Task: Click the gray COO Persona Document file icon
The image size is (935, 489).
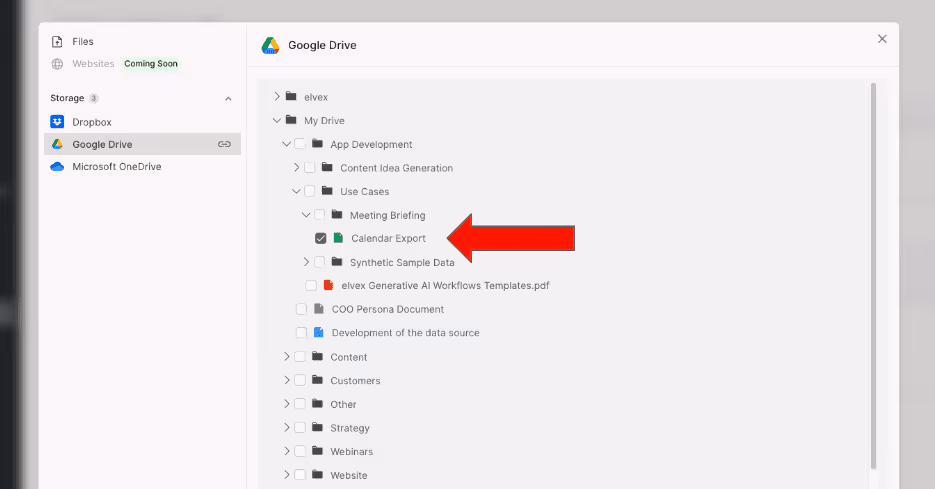Action: click(319, 309)
